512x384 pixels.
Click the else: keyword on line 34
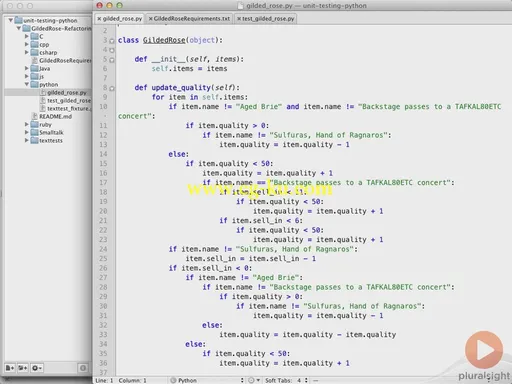coord(195,344)
